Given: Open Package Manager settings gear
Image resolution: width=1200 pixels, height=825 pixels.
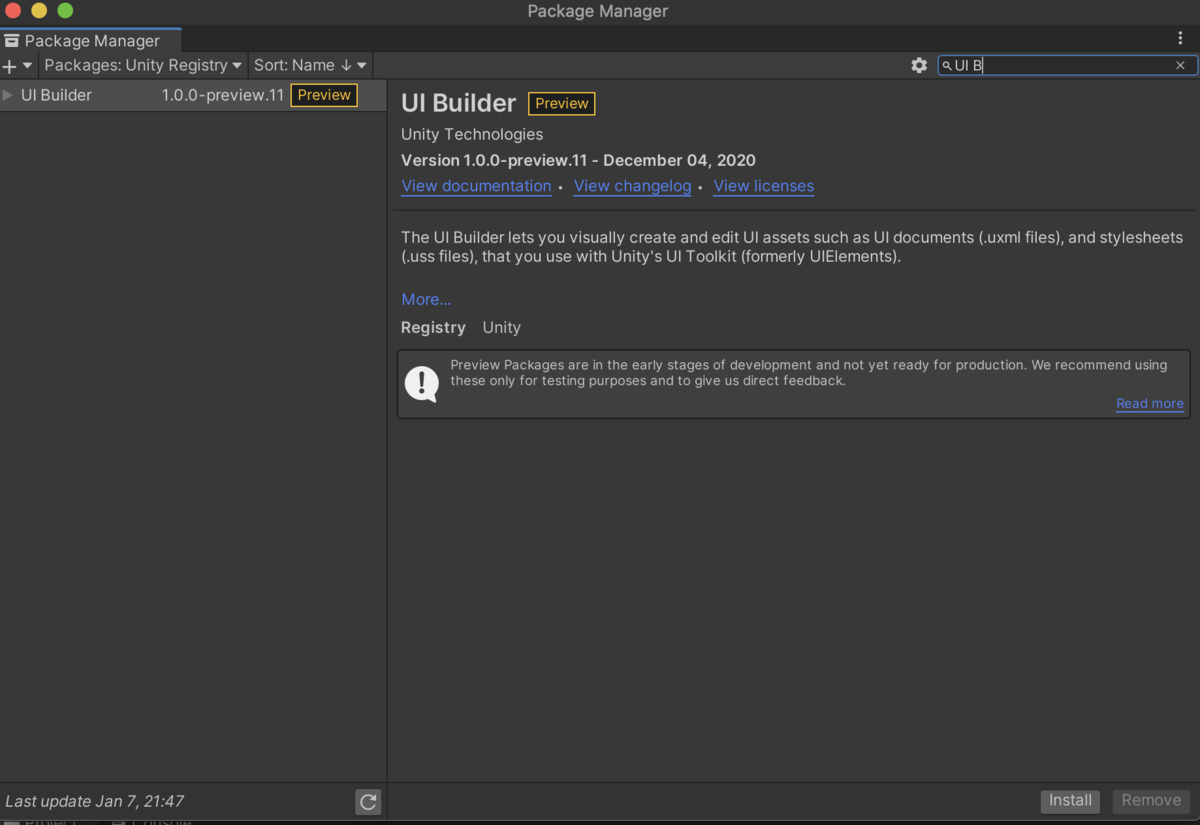Looking at the screenshot, I should pos(919,65).
